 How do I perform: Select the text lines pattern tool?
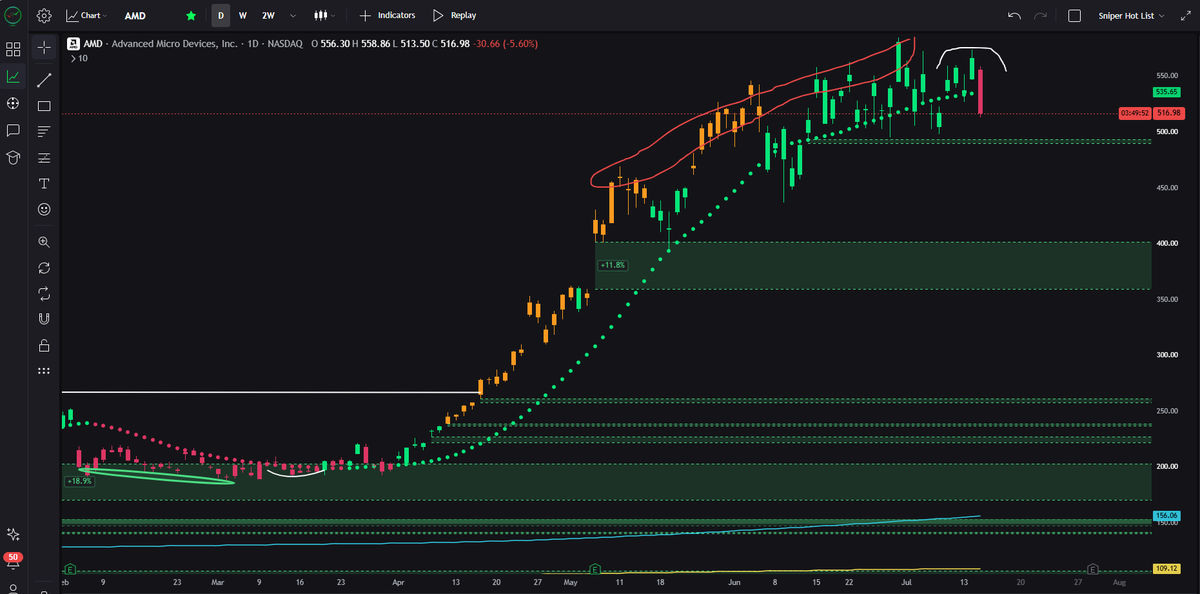click(44, 131)
